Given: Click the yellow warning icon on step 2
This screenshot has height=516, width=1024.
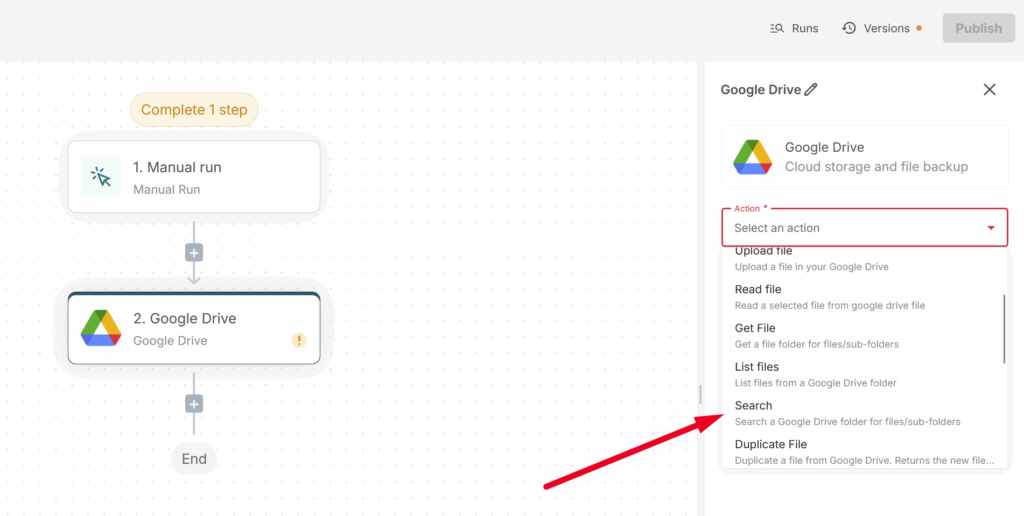Looking at the screenshot, I should 299,340.
